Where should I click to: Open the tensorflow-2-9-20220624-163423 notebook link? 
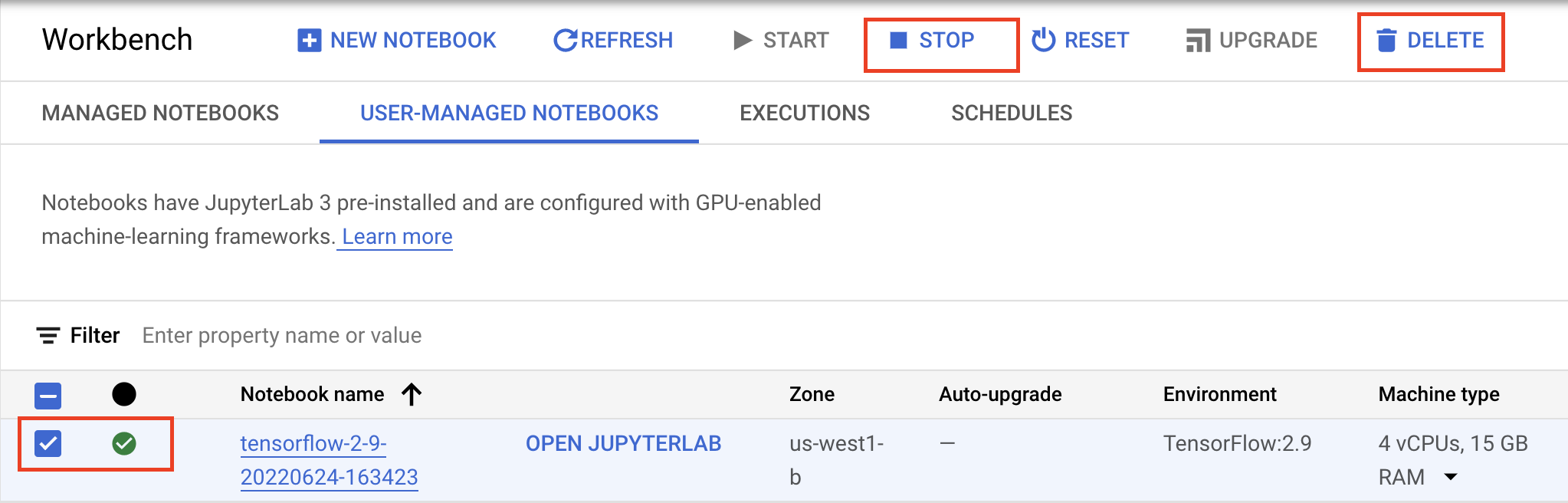tap(329, 460)
